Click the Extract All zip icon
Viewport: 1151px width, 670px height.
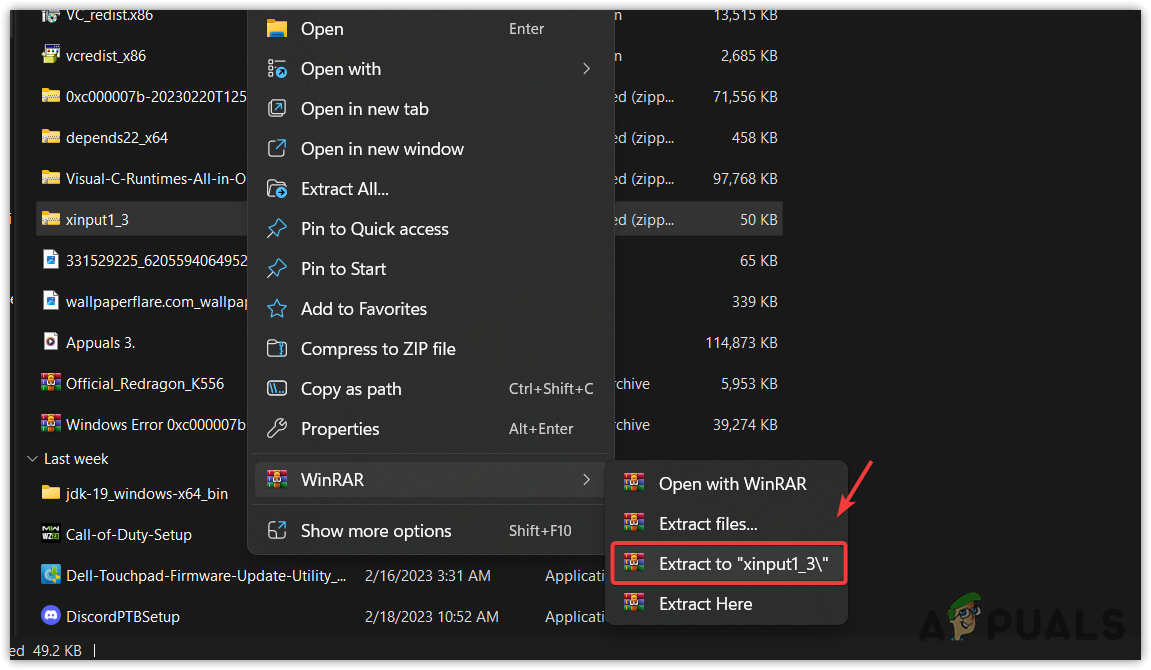click(276, 188)
